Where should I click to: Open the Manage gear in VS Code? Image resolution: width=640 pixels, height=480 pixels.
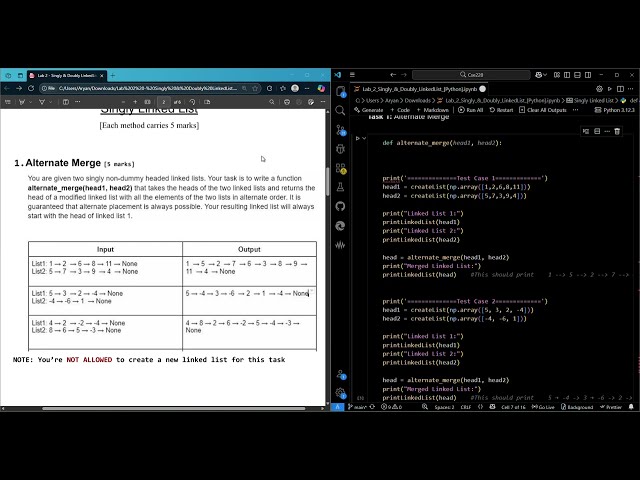pos(340,393)
